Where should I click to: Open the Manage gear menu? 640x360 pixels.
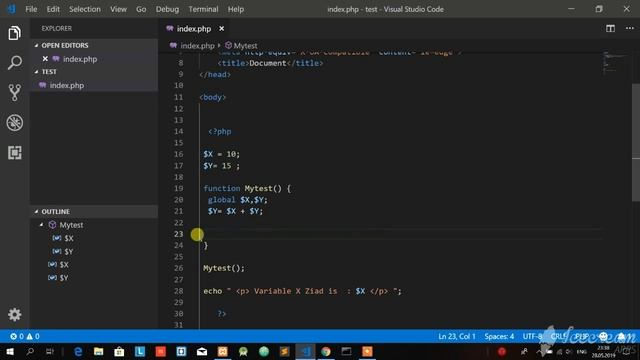[x=15, y=314]
